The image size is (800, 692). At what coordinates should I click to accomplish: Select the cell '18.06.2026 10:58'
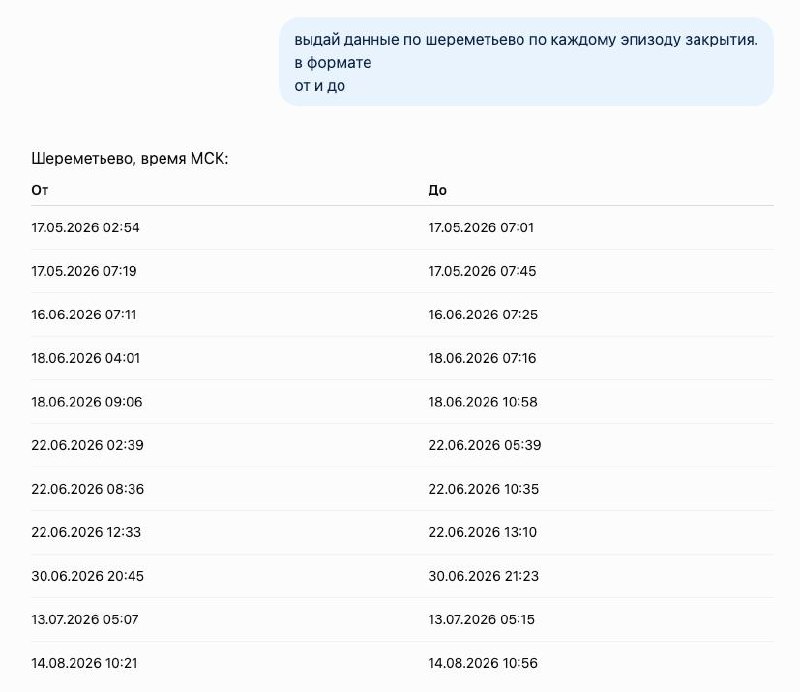(x=483, y=402)
